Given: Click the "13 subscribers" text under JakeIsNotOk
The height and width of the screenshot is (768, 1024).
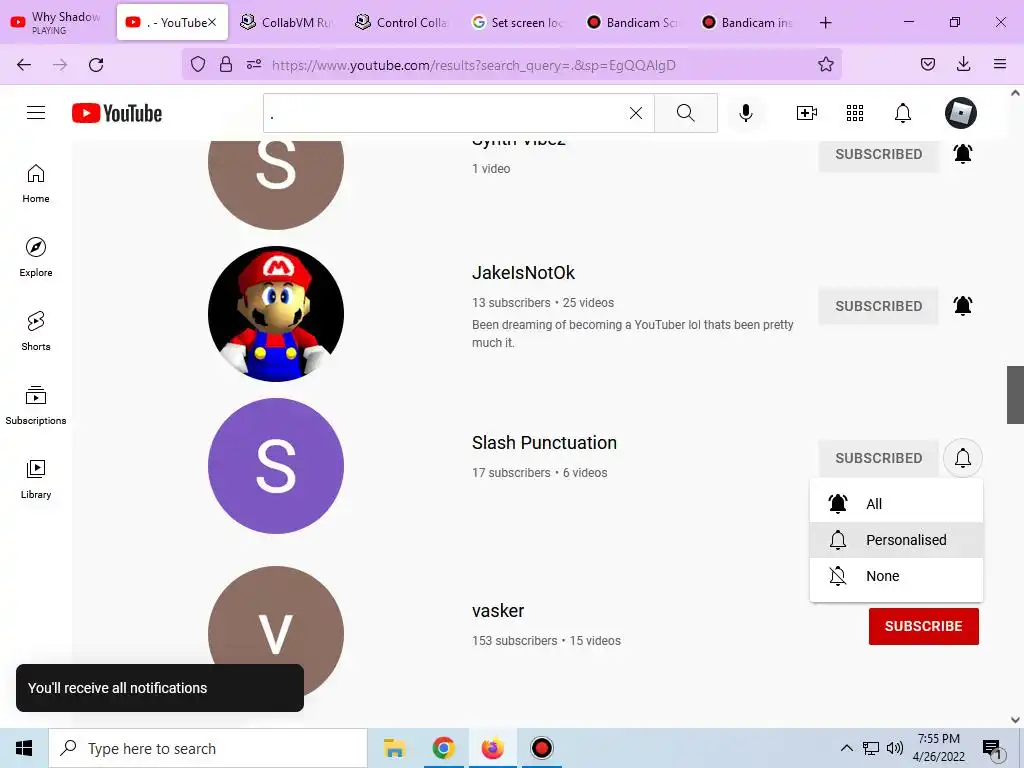Looking at the screenshot, I should [511, 303].
